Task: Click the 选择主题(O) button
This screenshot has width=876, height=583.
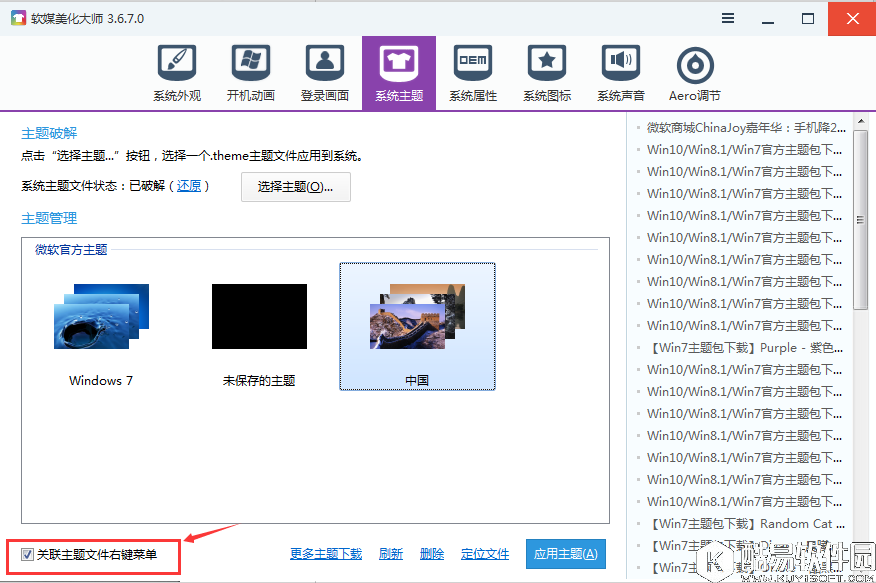Action: pos(295,186)
